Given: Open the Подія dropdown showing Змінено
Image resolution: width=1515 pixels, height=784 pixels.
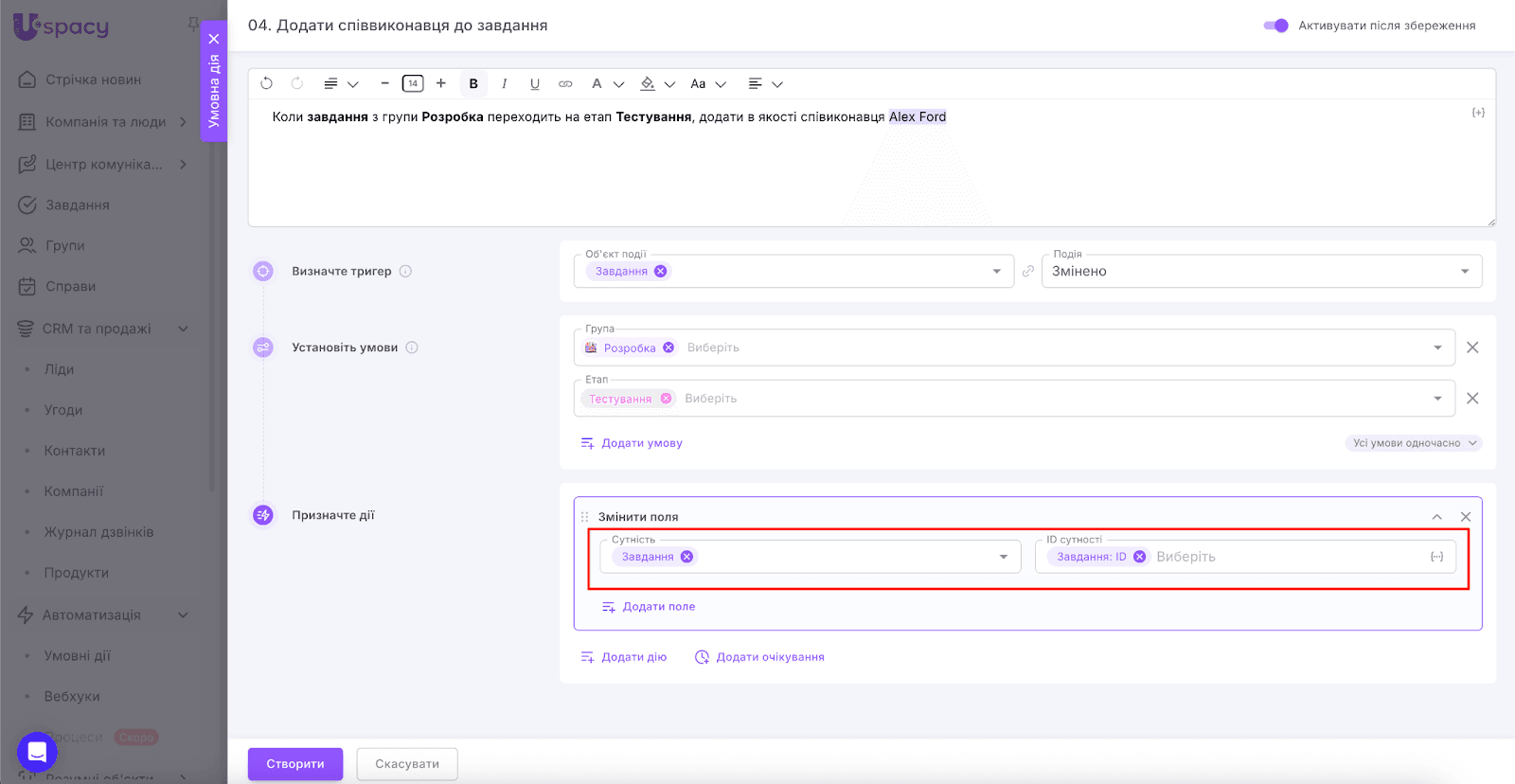Looking at the screenshot, I should tap(1261, 272).
